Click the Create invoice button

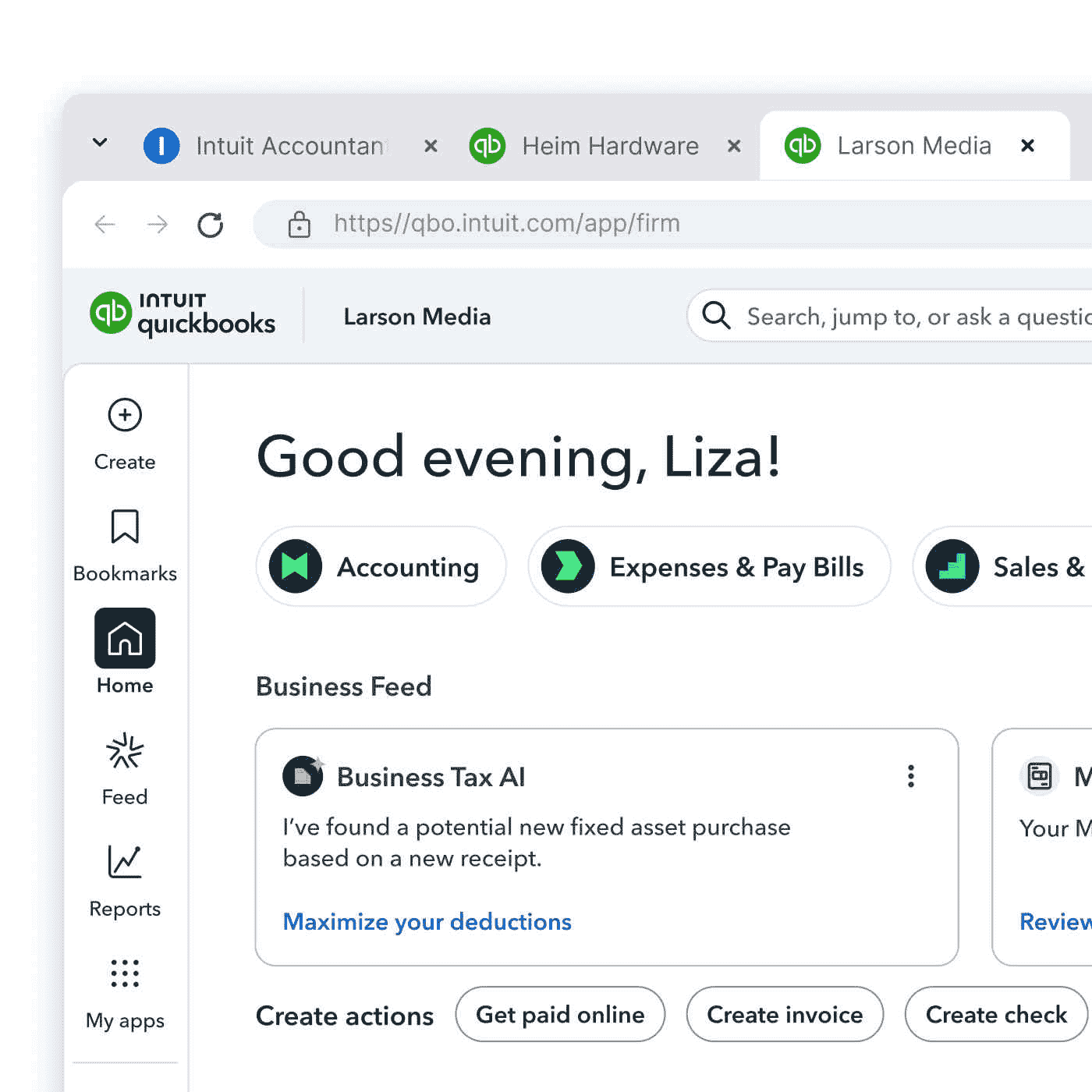click(x=785, y=1014)
